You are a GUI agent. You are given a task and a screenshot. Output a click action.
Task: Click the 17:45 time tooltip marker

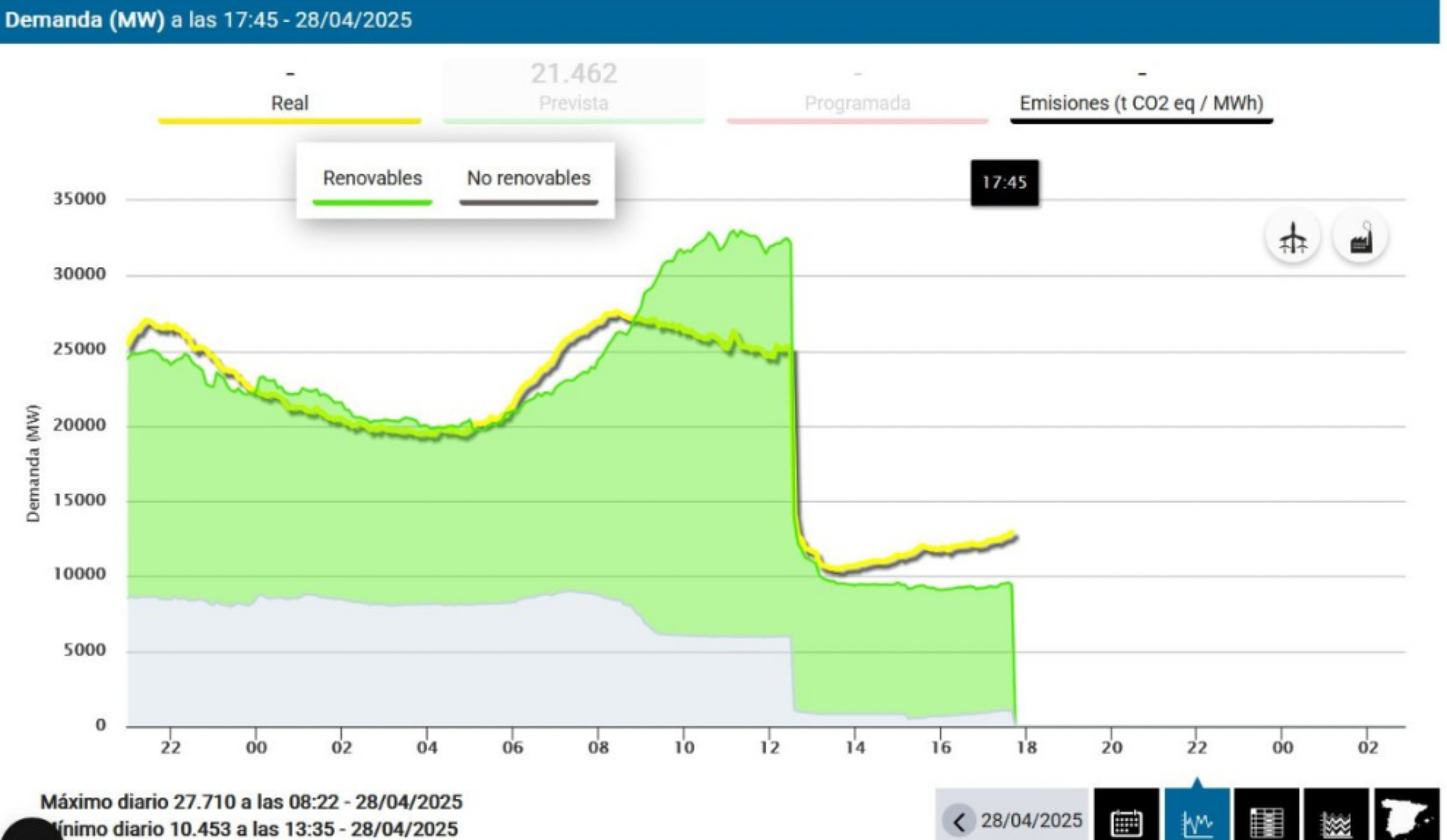(1004, 183)
